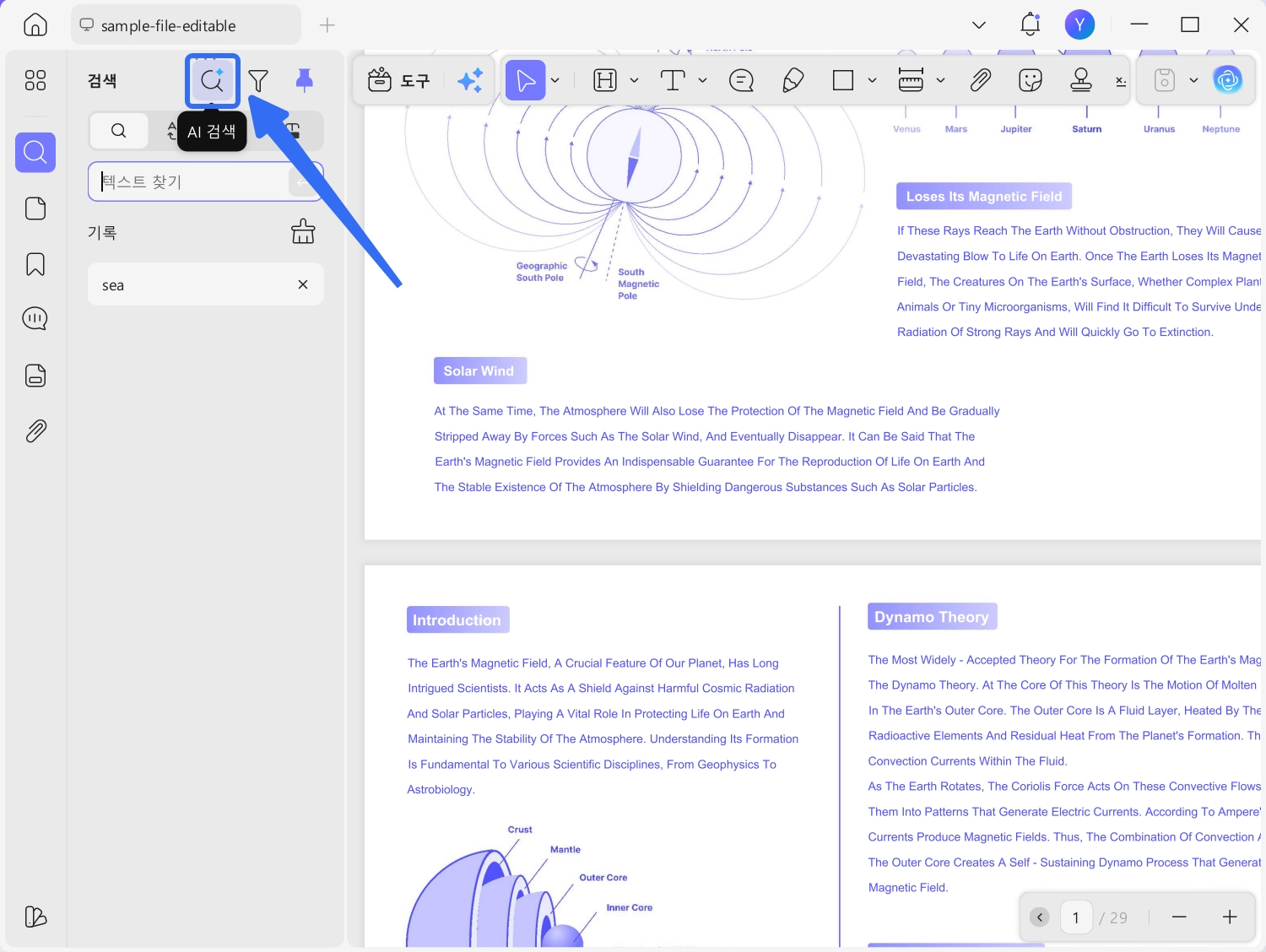Select the cursor selection tool
Viewport: 1266px width, 952px height.
tap(526, 80)
